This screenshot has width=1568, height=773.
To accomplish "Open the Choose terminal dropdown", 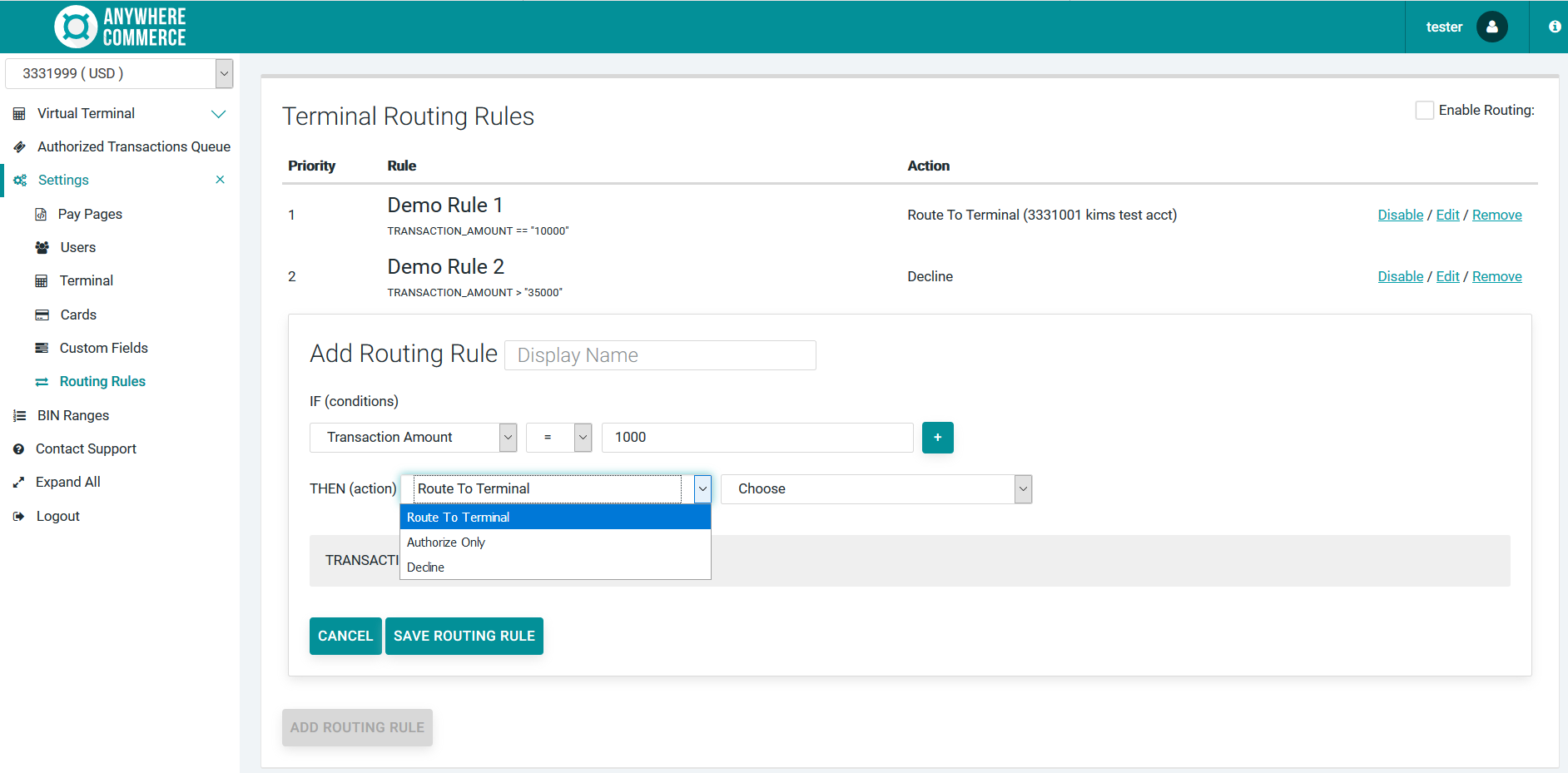I will (x=876, y=489).
